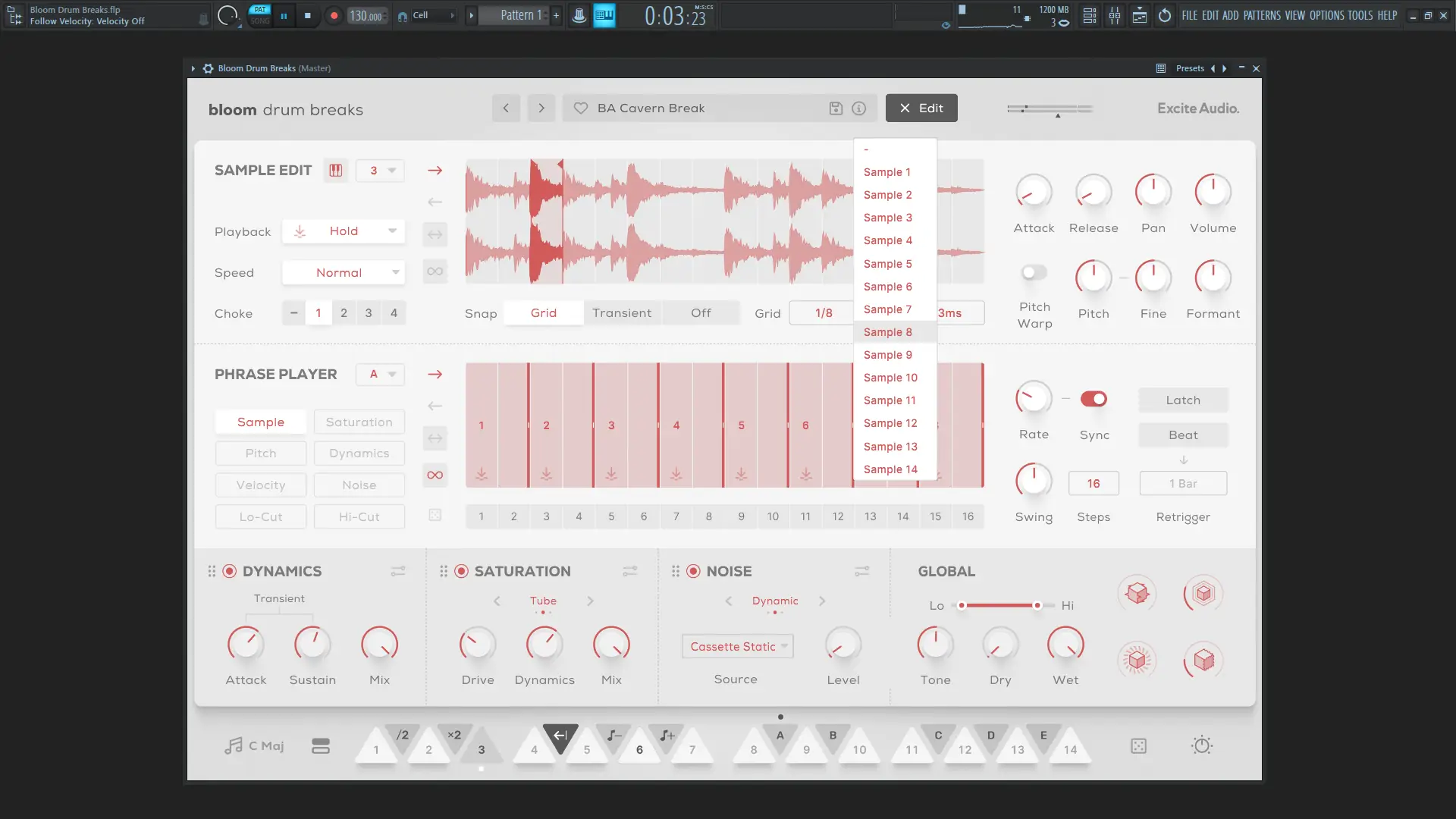Click the Edit button
The image size is (1456, 819).
(x=921, y=108)
